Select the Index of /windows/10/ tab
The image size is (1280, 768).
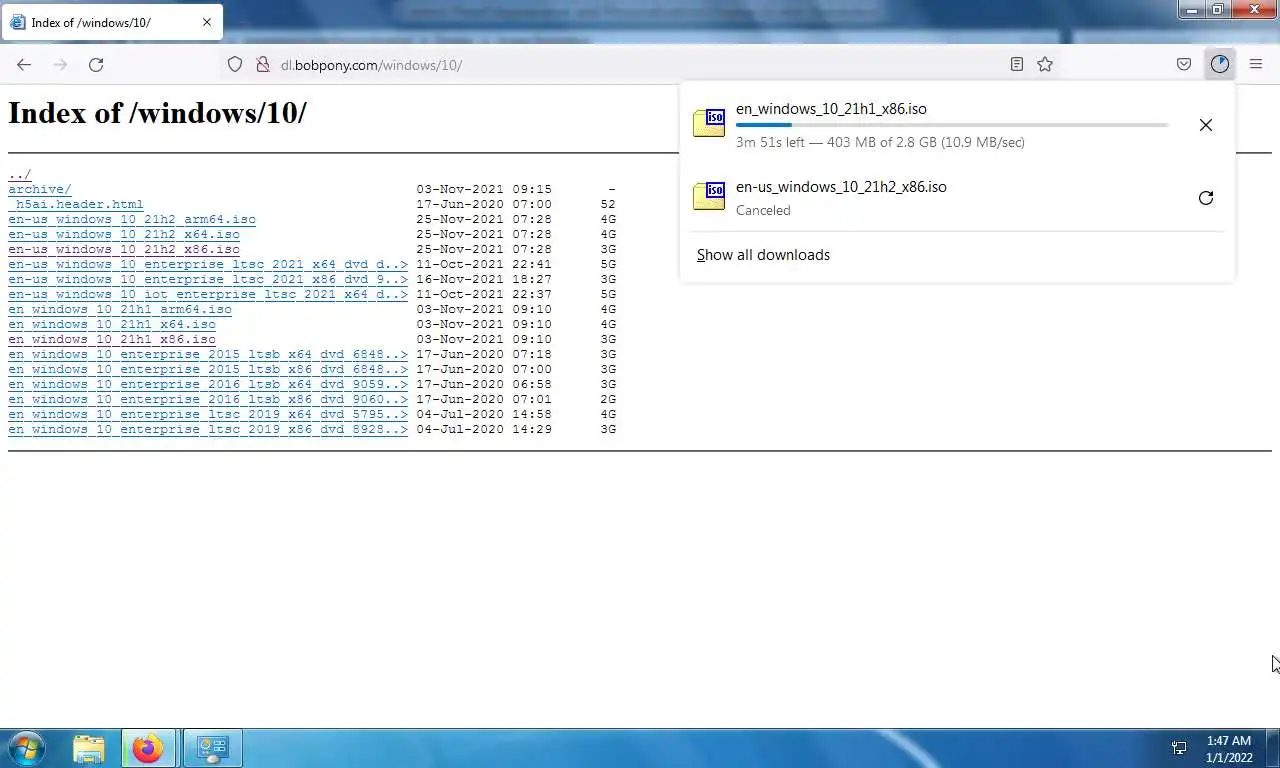111,22
